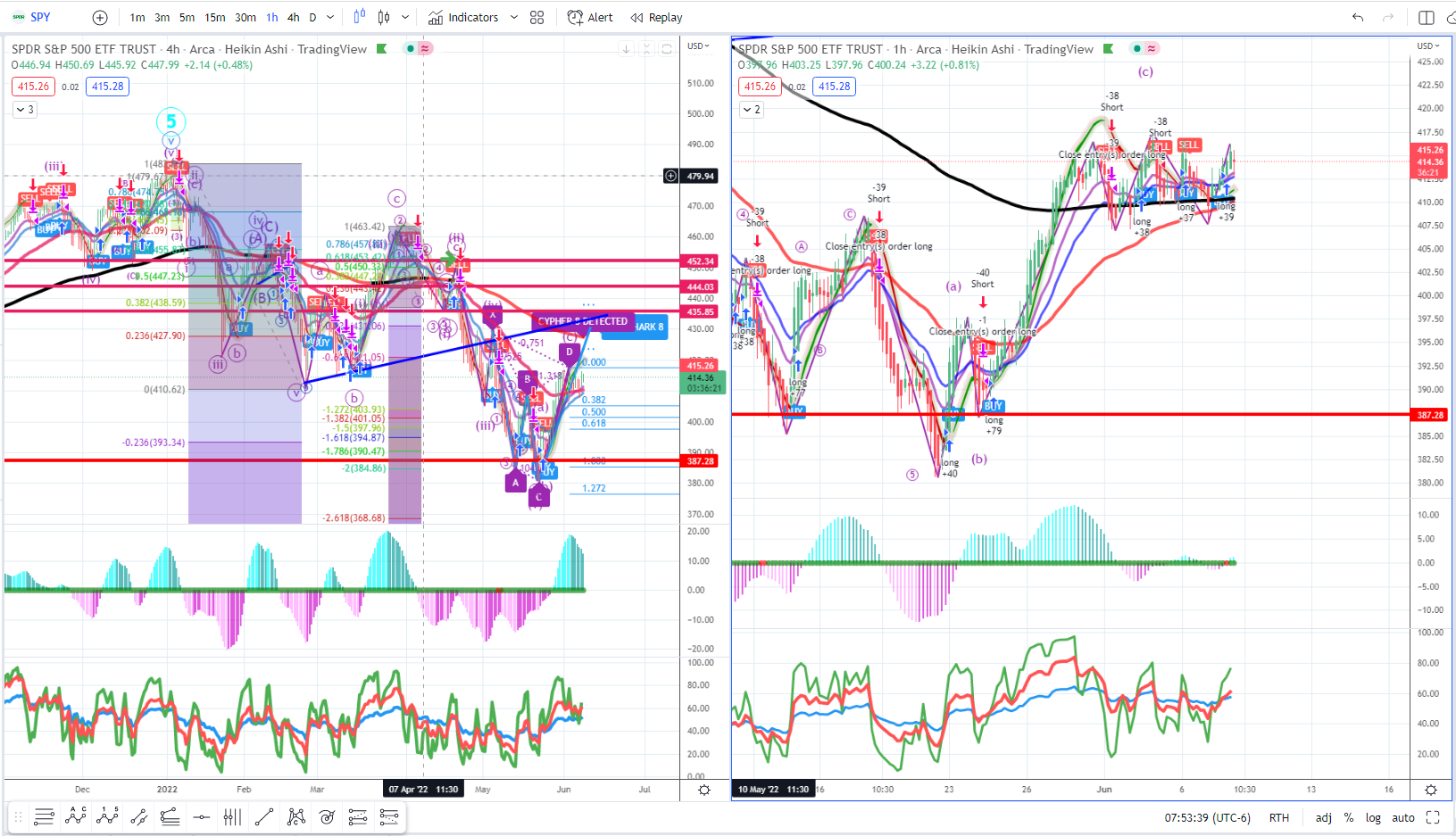Click the blue Heikin Ashi chart style icon
1456x836 pixels.
point(360,16)
